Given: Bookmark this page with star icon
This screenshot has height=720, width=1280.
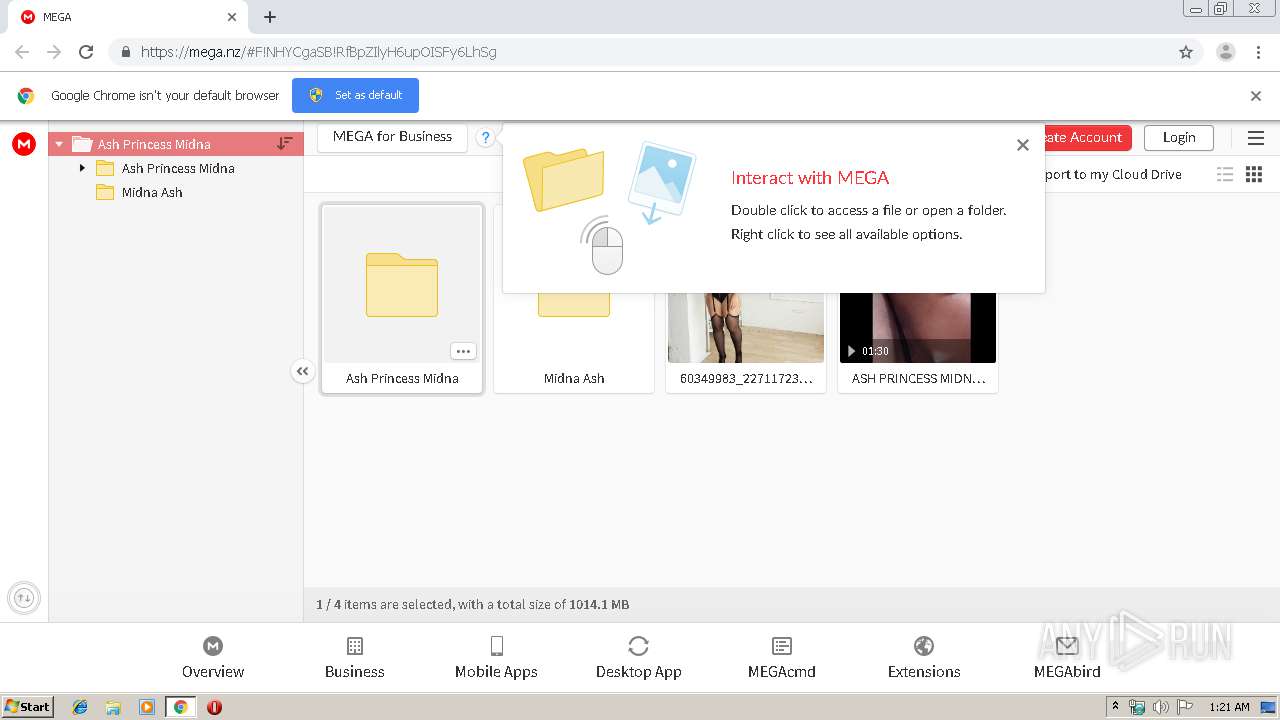Looking at the screenshot, I should (x=1186, y=52).
